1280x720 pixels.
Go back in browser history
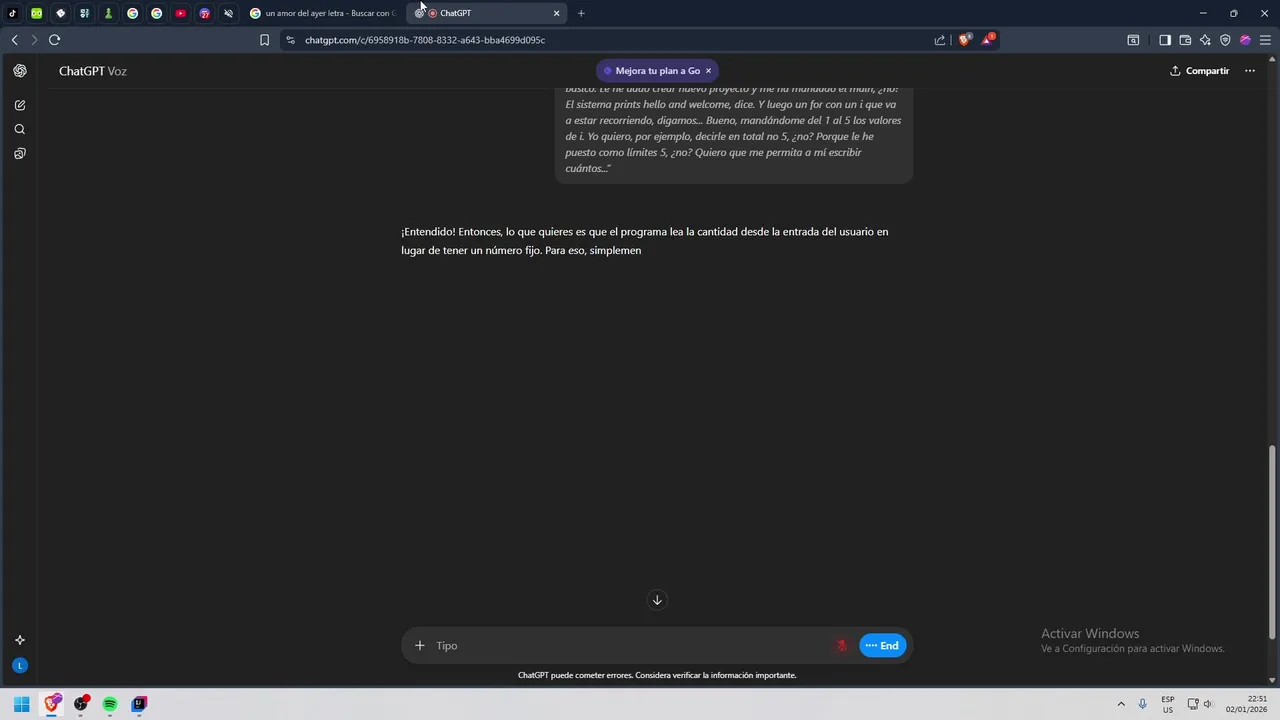[x=14, y=40]
